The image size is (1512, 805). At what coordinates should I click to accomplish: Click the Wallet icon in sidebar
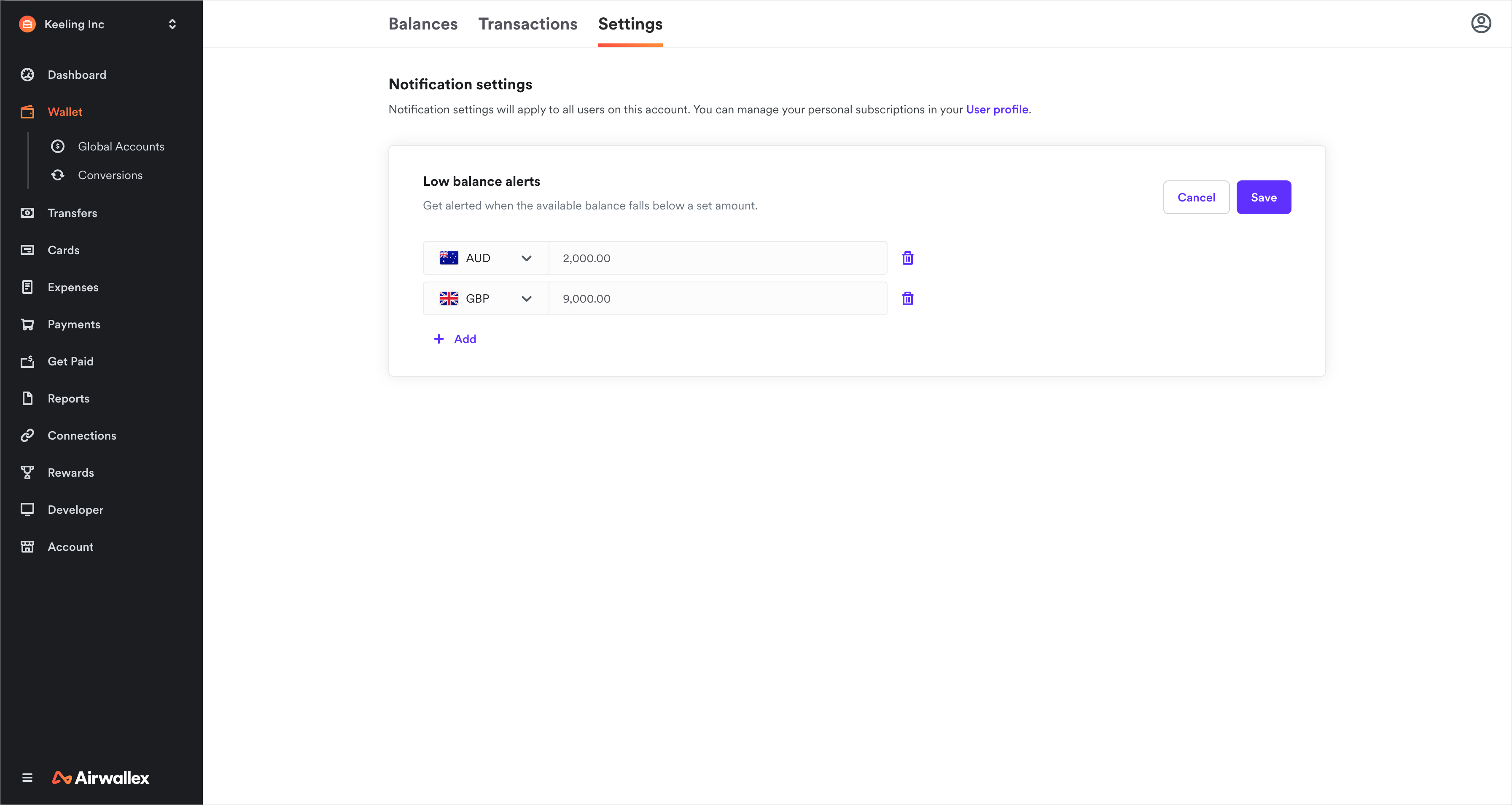click(x=27, y=112)
